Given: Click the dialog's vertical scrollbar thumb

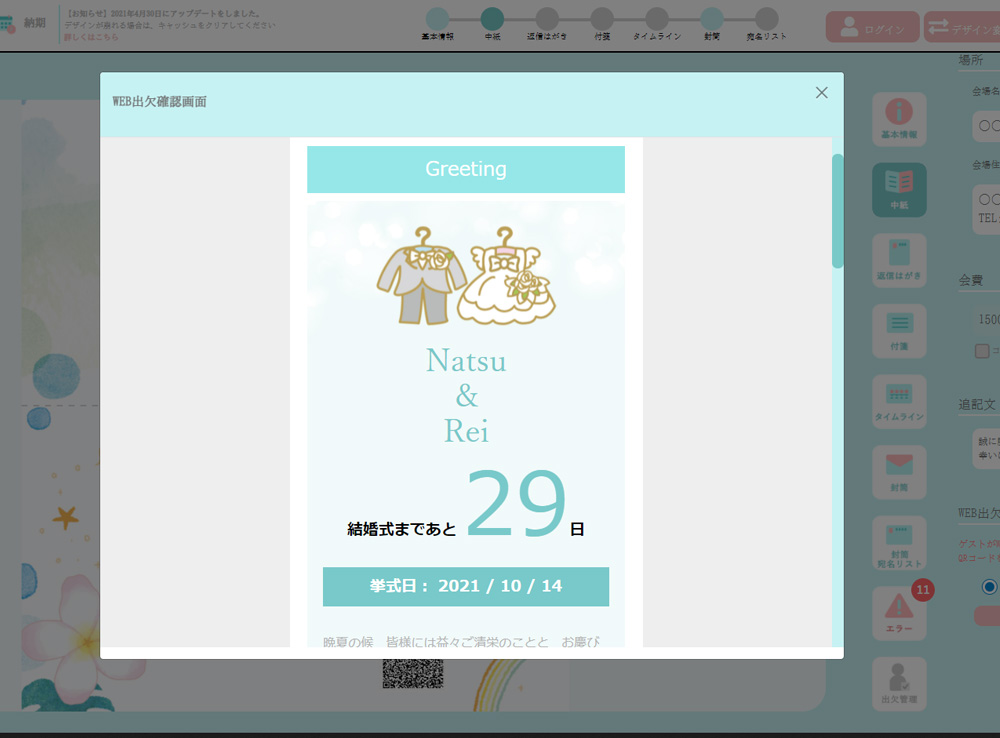Looking at the screenshot, I should [x=837, y=210].
